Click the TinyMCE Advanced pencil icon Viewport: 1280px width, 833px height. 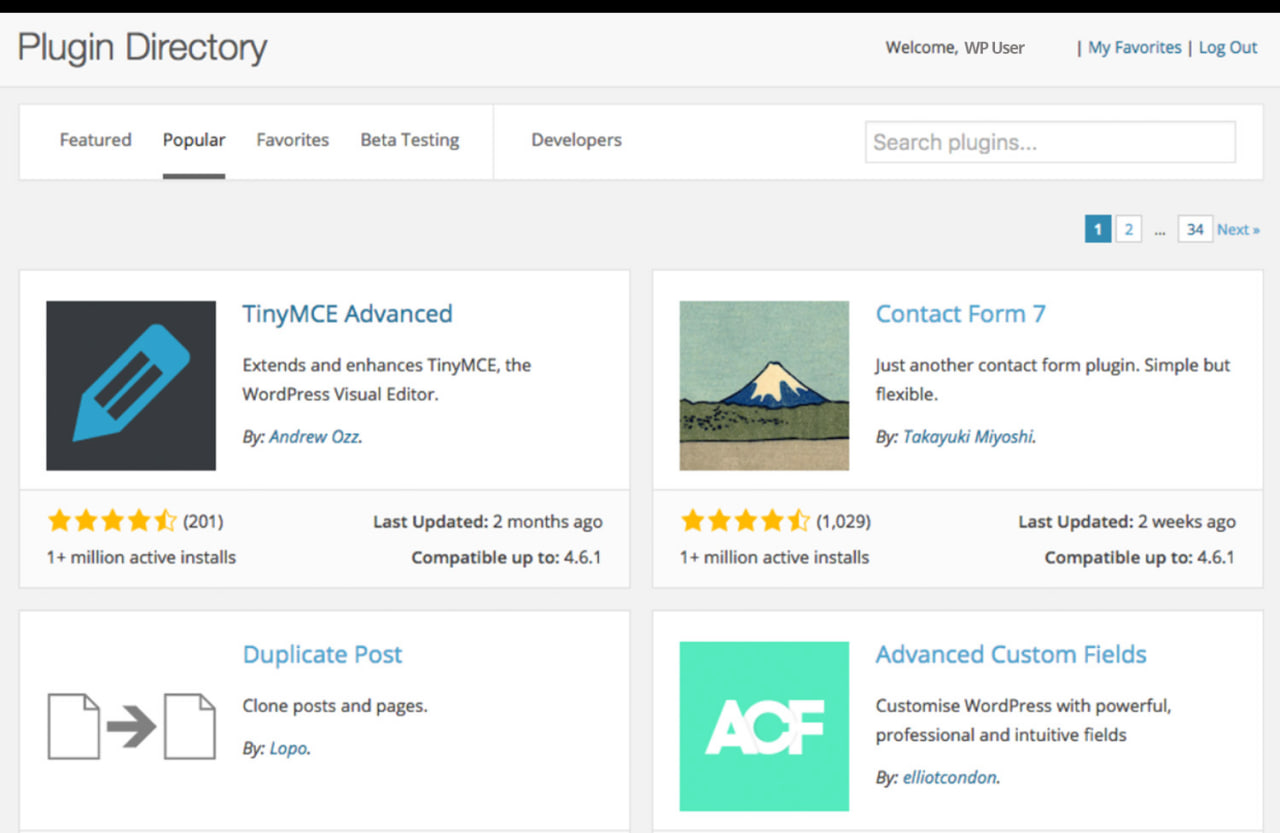(x=131, y=385)
